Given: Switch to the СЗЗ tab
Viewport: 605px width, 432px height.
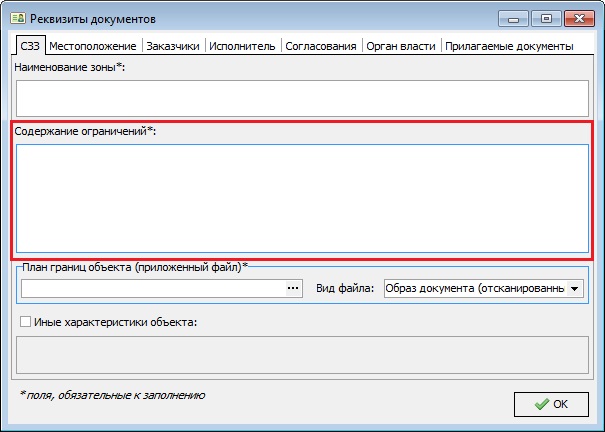Looking at the screenshot, I should (30, 46).
